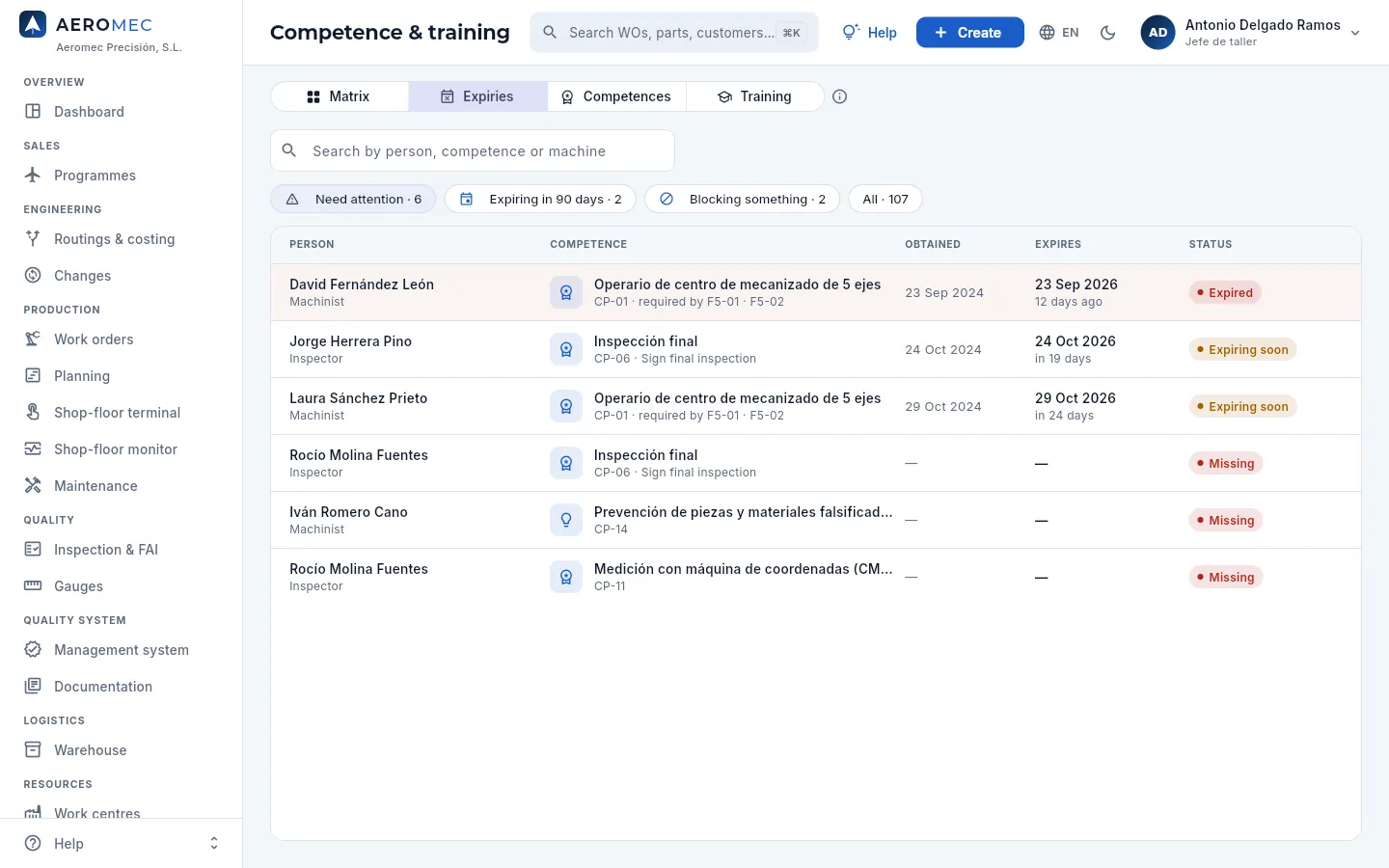Click the Iván Romero Cano name
The image size is (1389, 868).
[348, 512]
